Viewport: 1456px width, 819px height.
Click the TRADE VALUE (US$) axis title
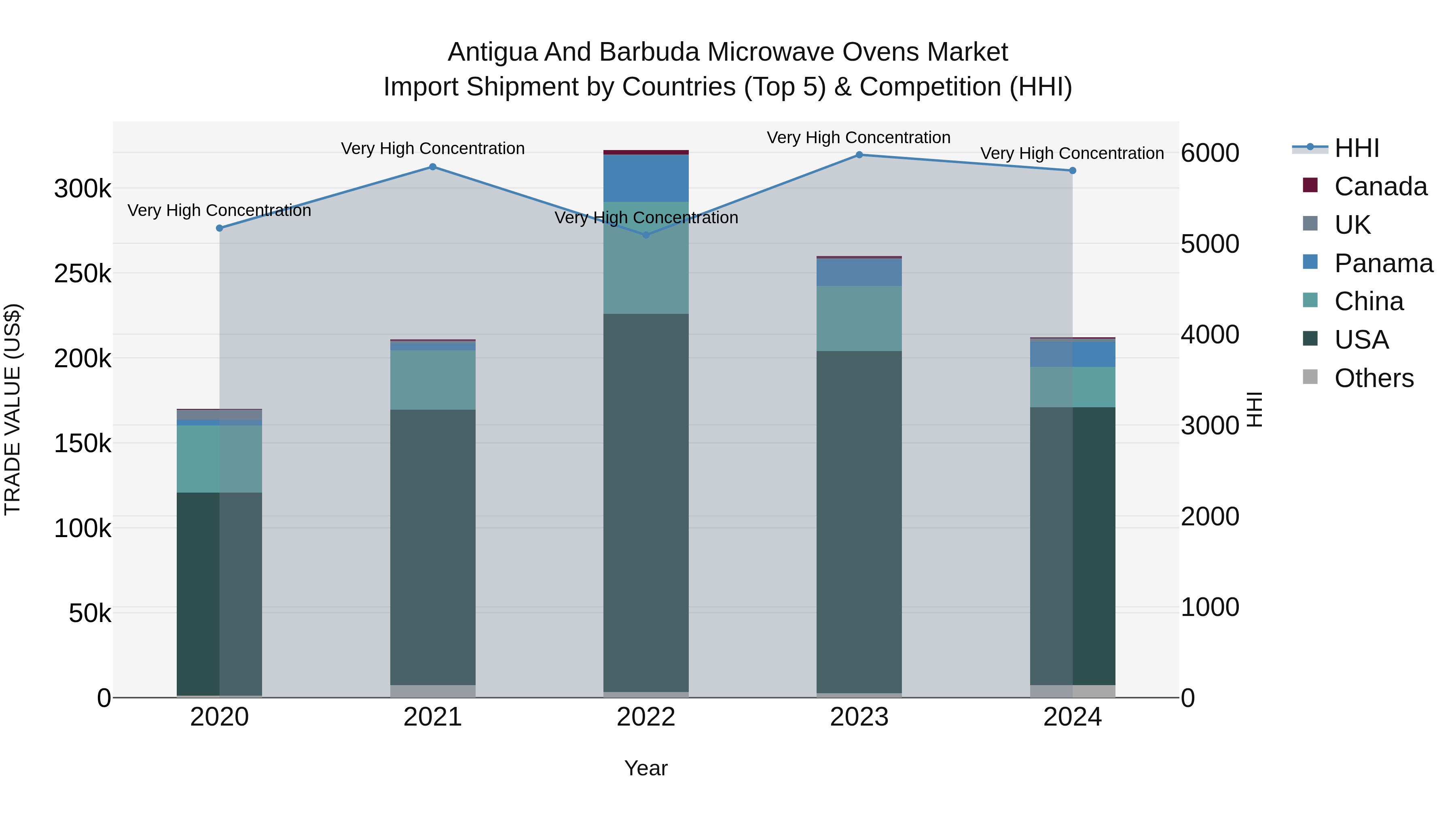(x=13, y=409)
